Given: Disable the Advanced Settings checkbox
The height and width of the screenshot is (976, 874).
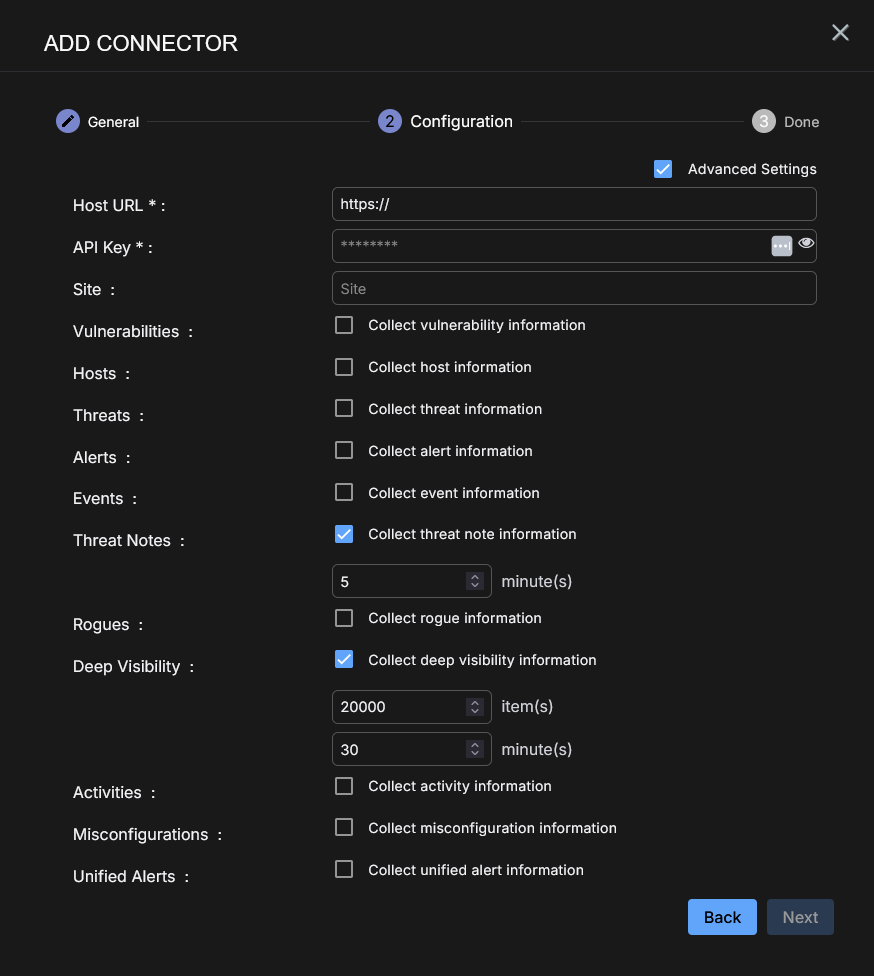Looking at the screenshot, I should [663, 169].
